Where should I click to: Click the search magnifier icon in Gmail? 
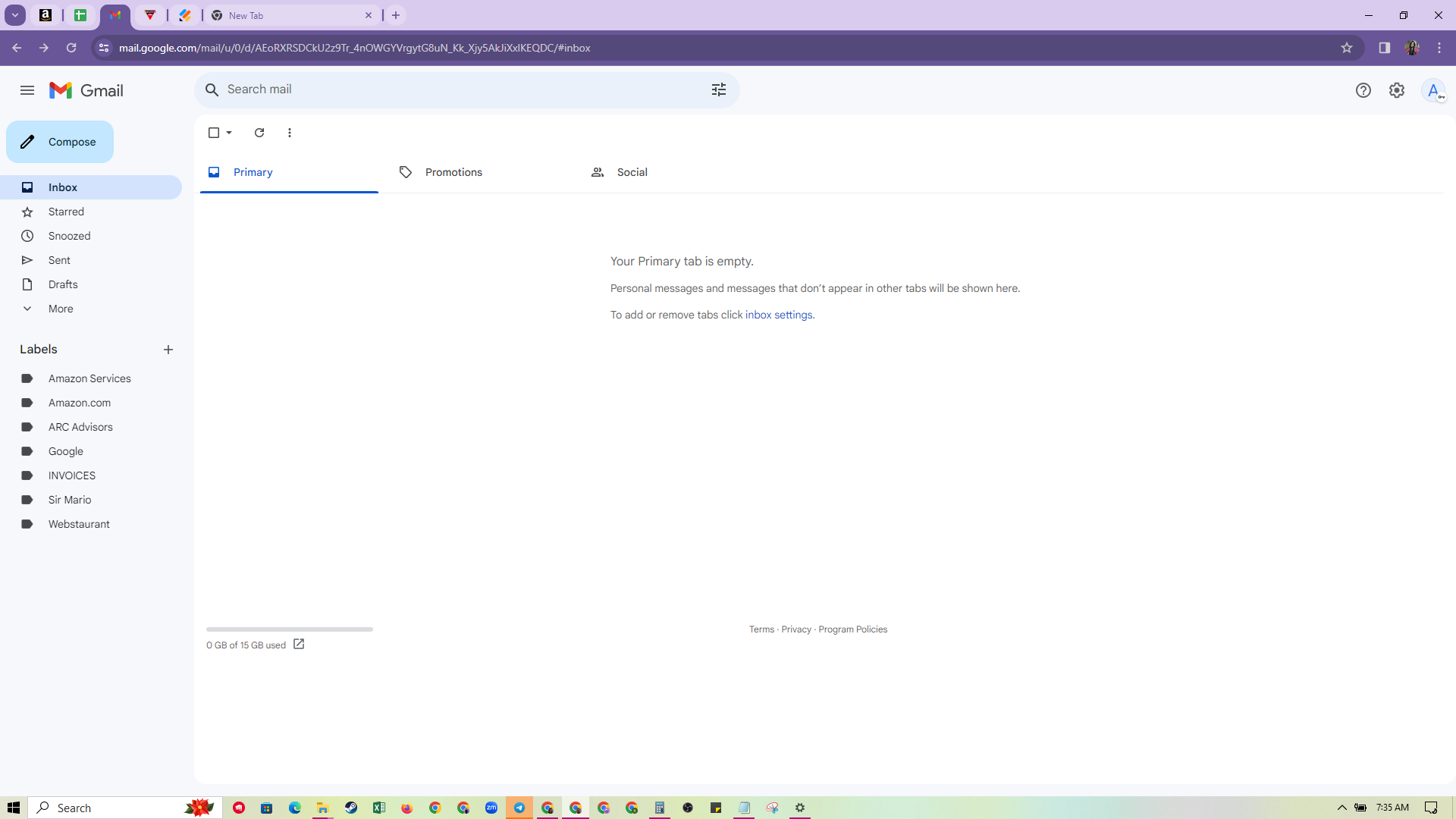212,89
